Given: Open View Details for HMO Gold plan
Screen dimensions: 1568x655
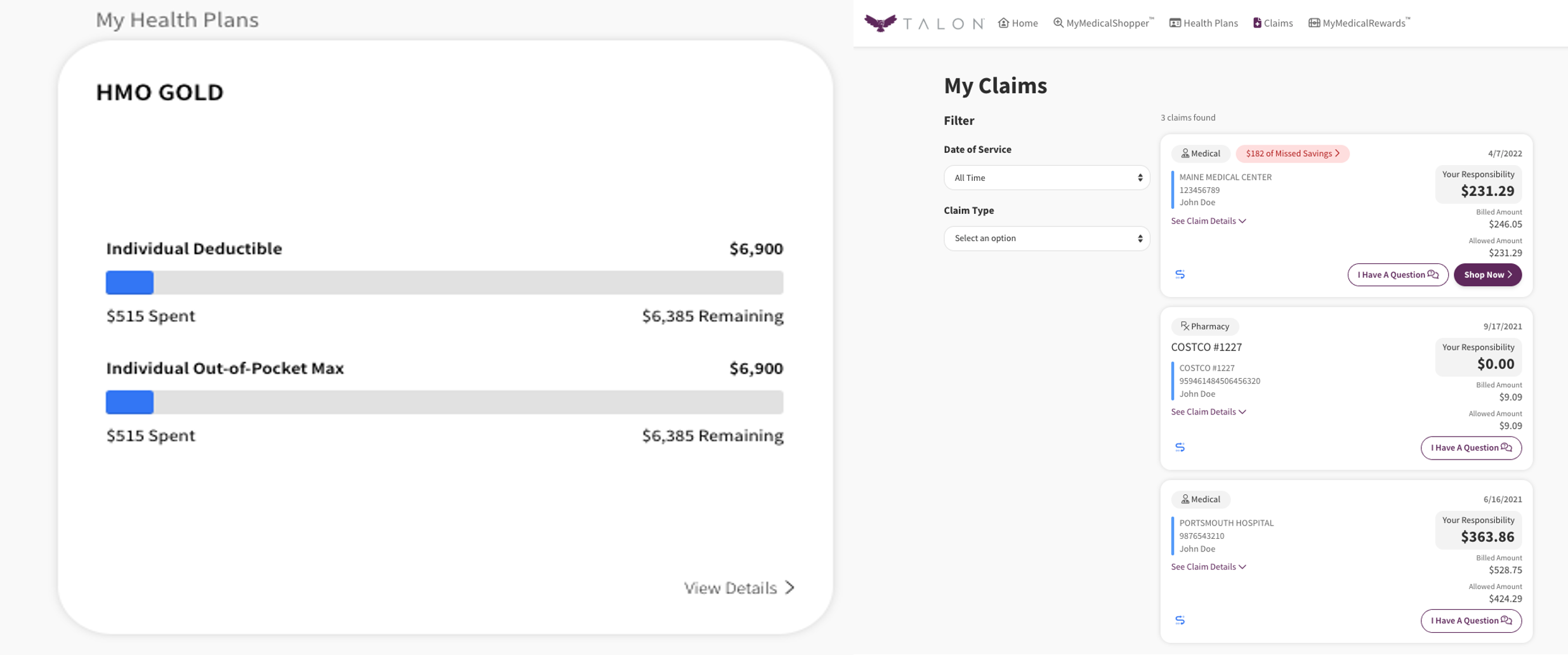Looking at the screenshot, I should pos(739,588).
